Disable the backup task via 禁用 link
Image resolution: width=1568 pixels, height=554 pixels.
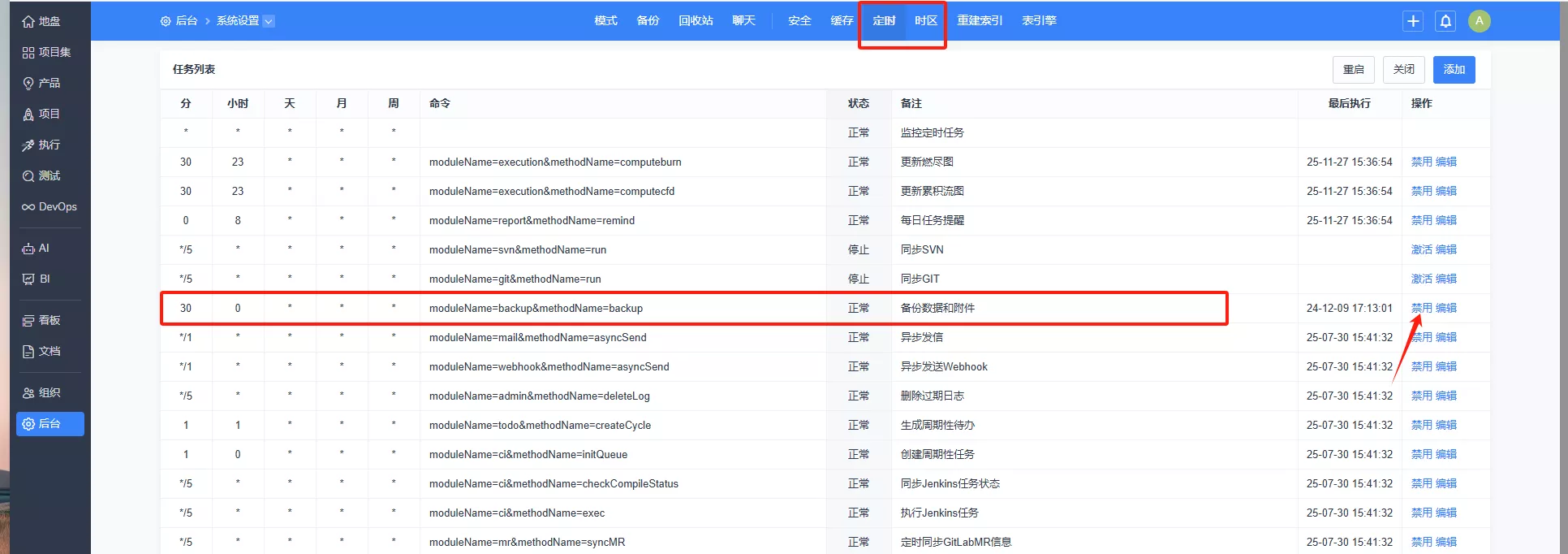[1421, 308]
